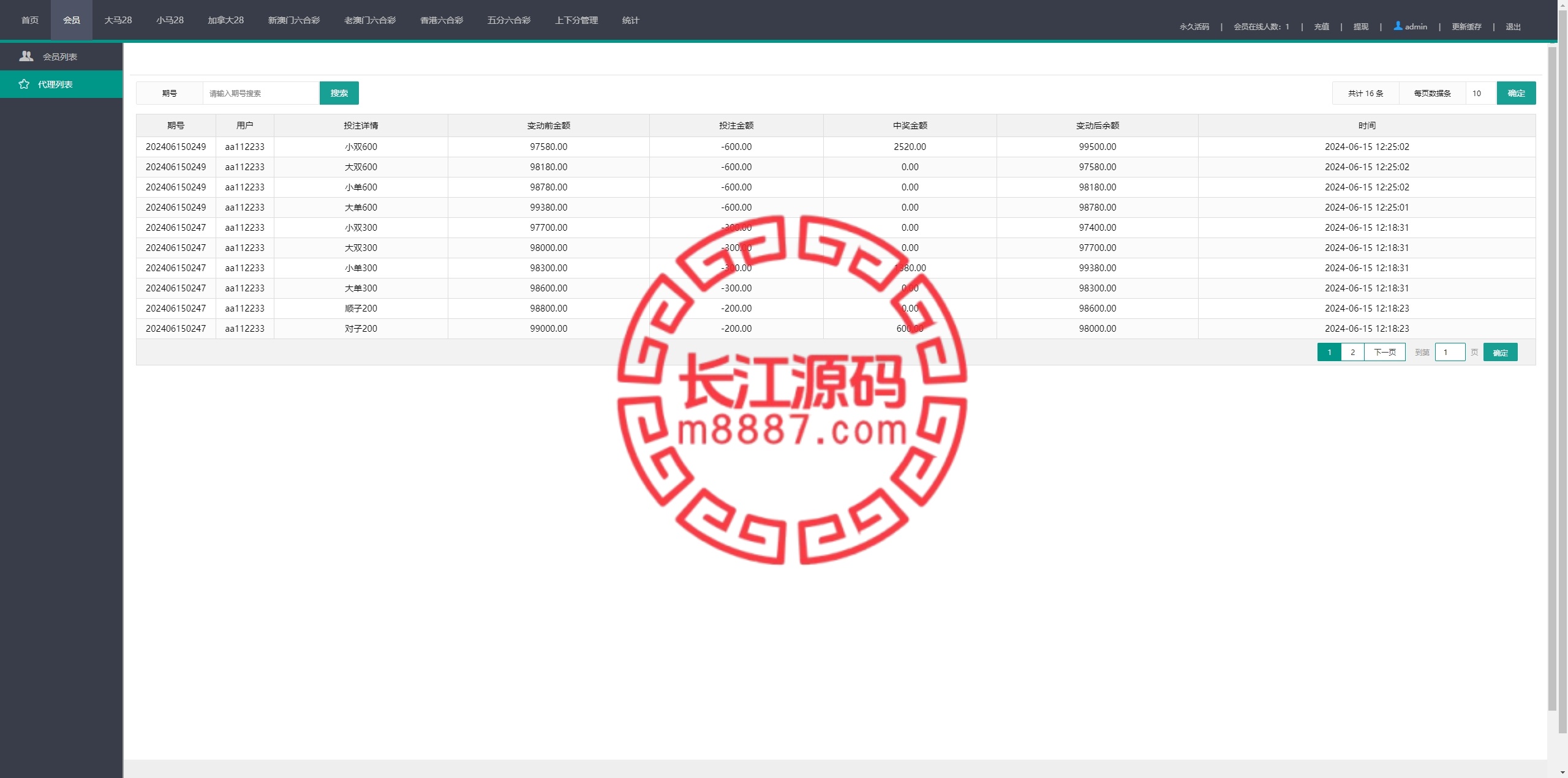This screenshot has height=778, width=1568.
Task: Click the 会员在线人数 online count text
Action: point(1261,26)
